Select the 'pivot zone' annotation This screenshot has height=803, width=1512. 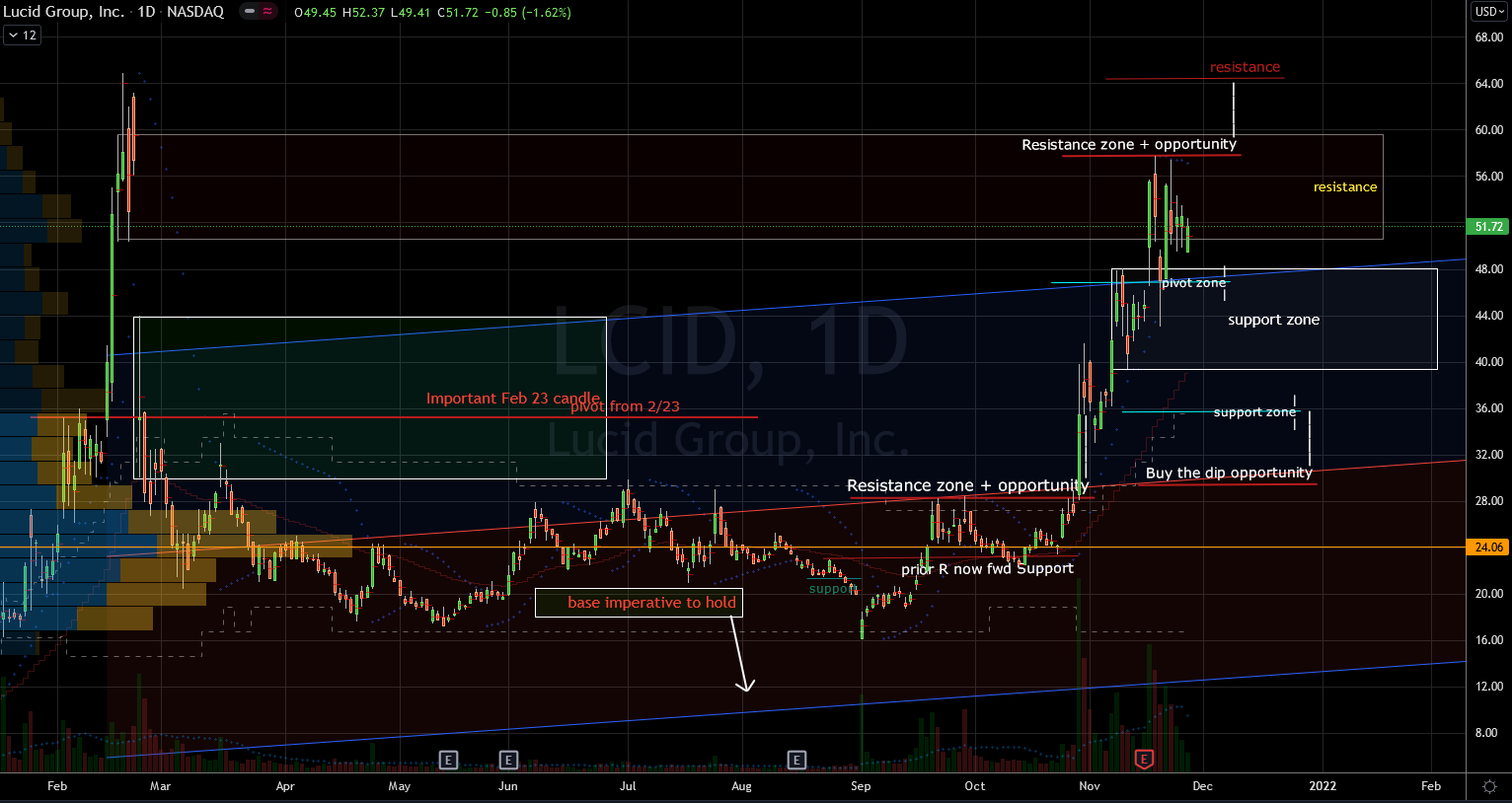[1193, 283]
